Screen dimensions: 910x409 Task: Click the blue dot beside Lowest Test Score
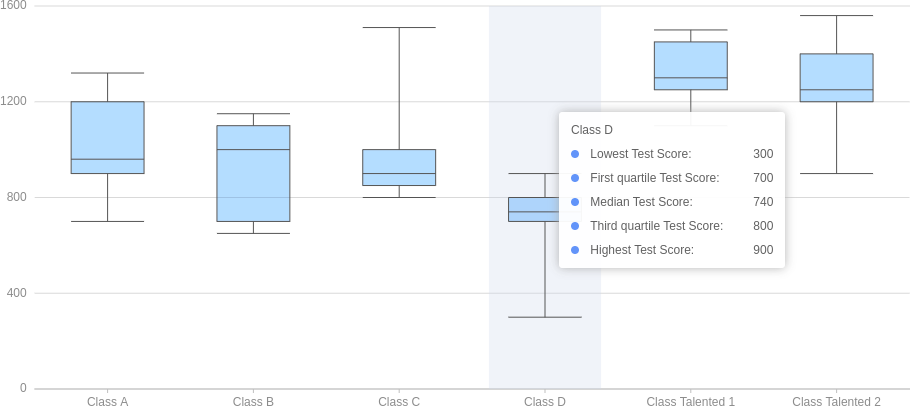pos(575,154)
